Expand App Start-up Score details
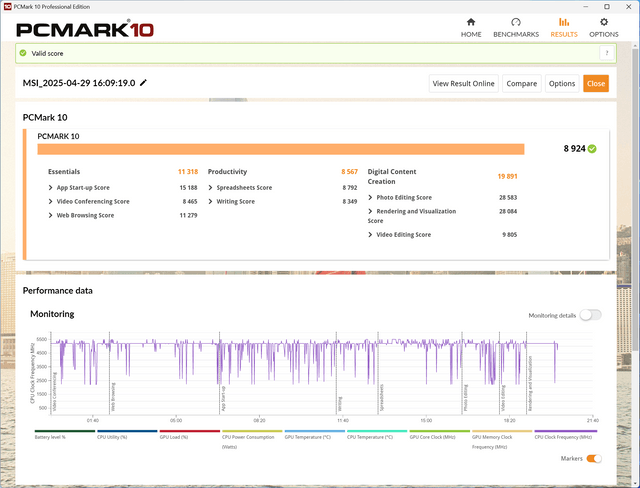The height and width of the screenshot is (488, 640). [x=50, y=188]
